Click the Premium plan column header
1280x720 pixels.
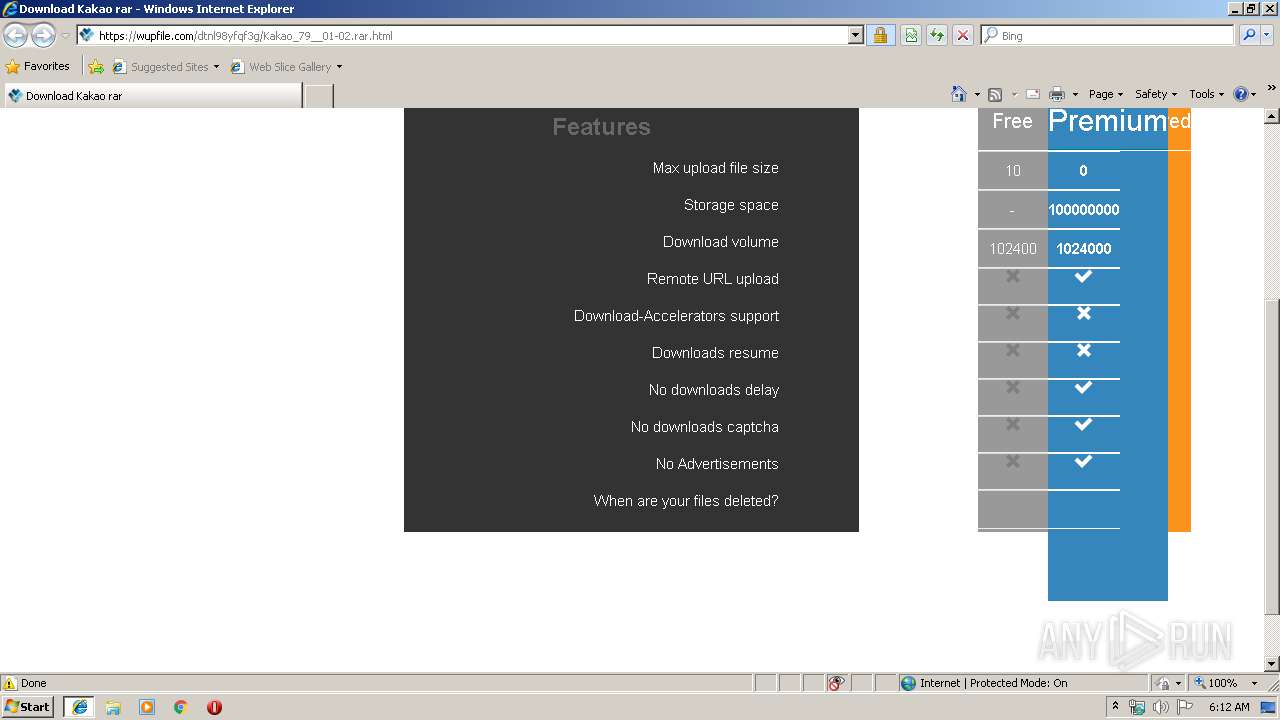coord(1107,121)
